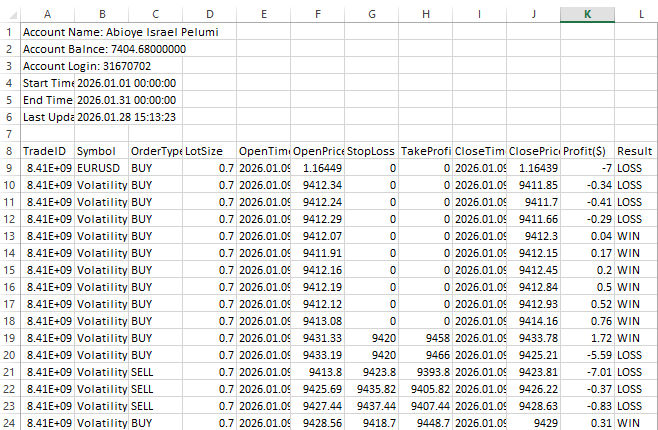658x430 pixels.
Task: Click close price cell 9411.7
Action: (533, 202)
